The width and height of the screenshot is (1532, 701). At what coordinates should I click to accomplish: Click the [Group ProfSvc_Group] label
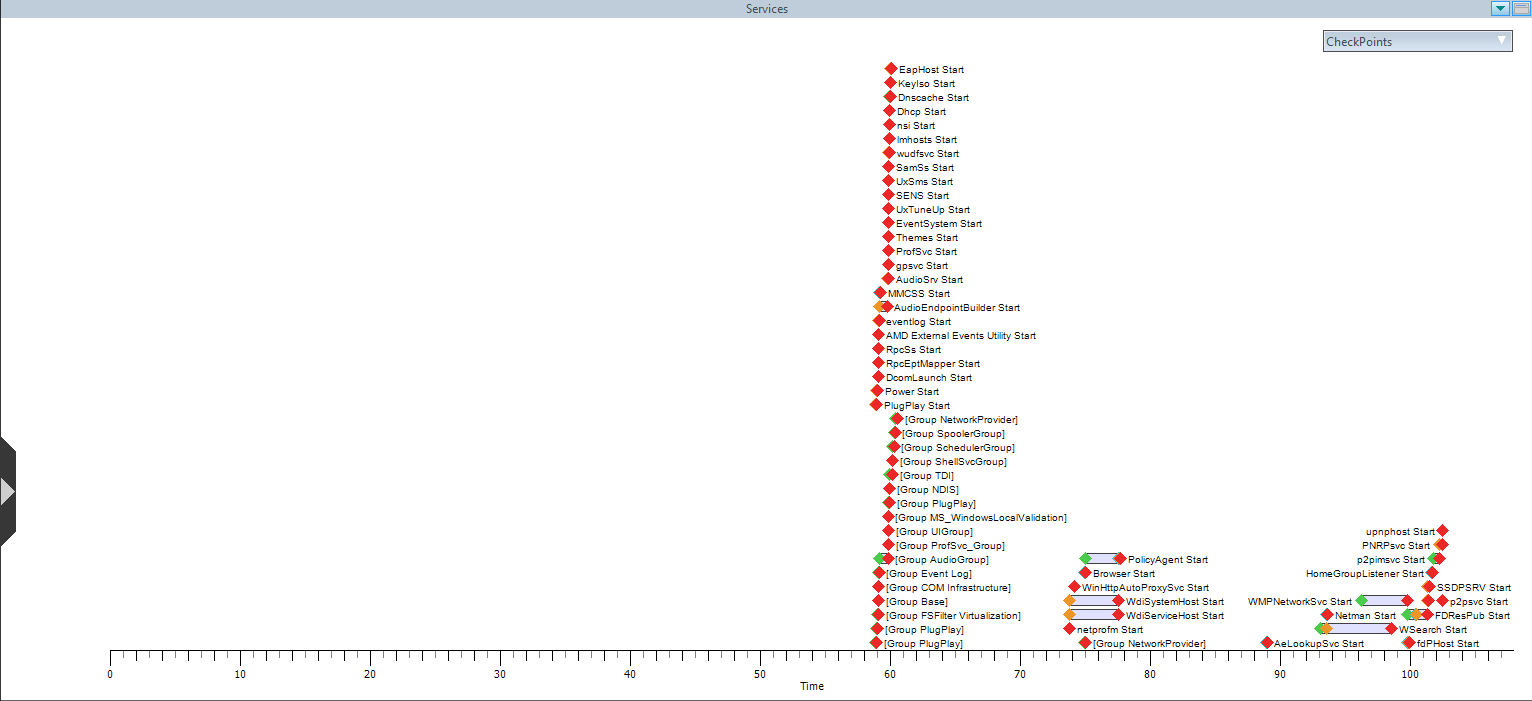[950, 546]
